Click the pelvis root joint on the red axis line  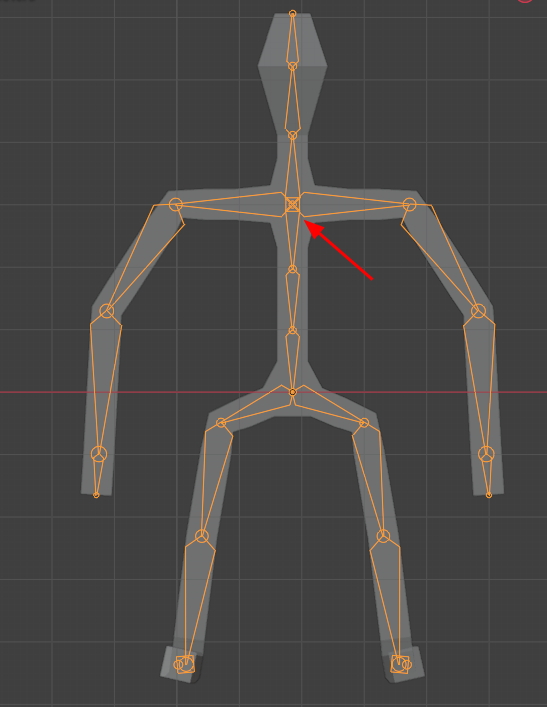(x=293, y=392)
